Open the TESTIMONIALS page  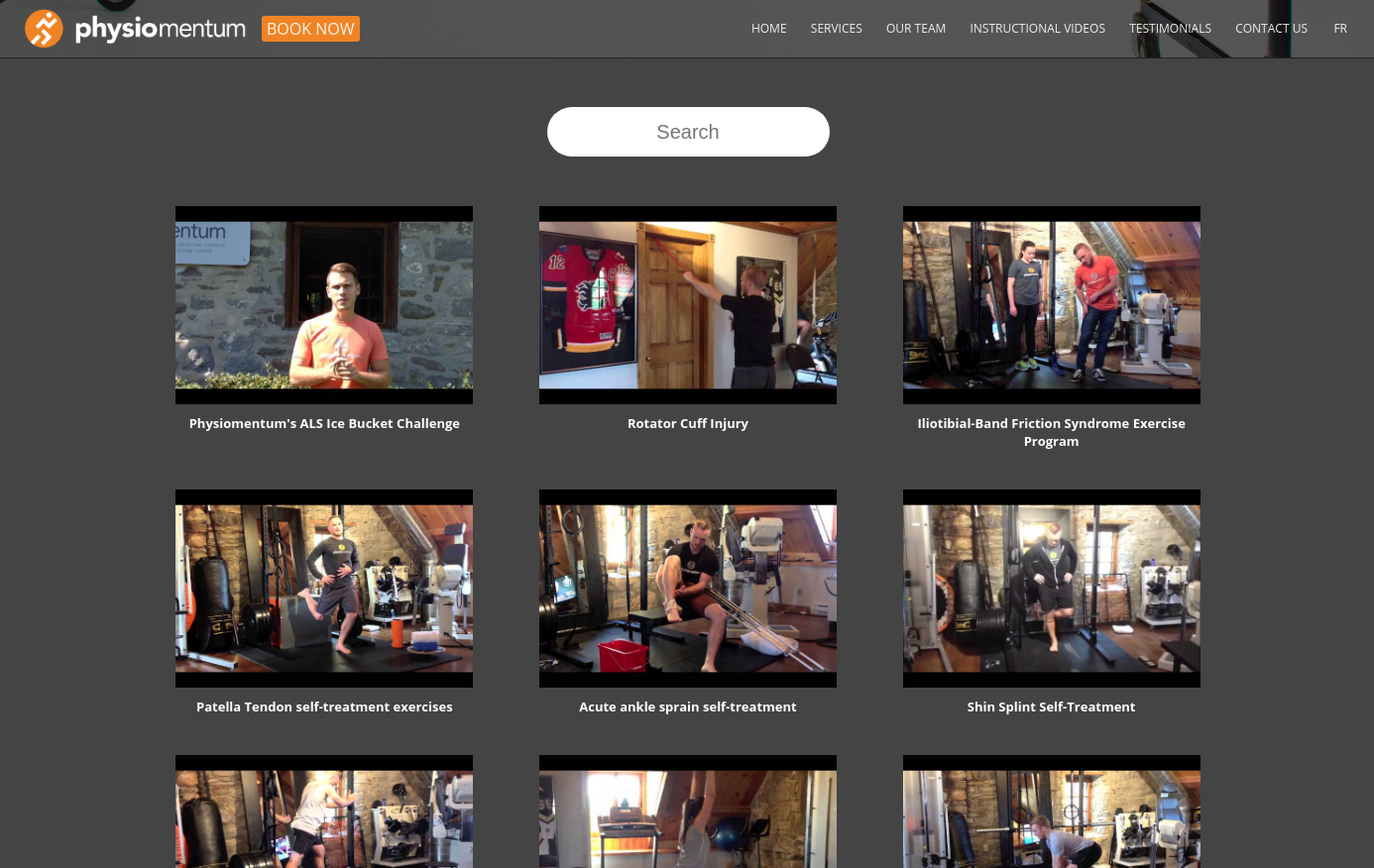tap(1170, 29)
